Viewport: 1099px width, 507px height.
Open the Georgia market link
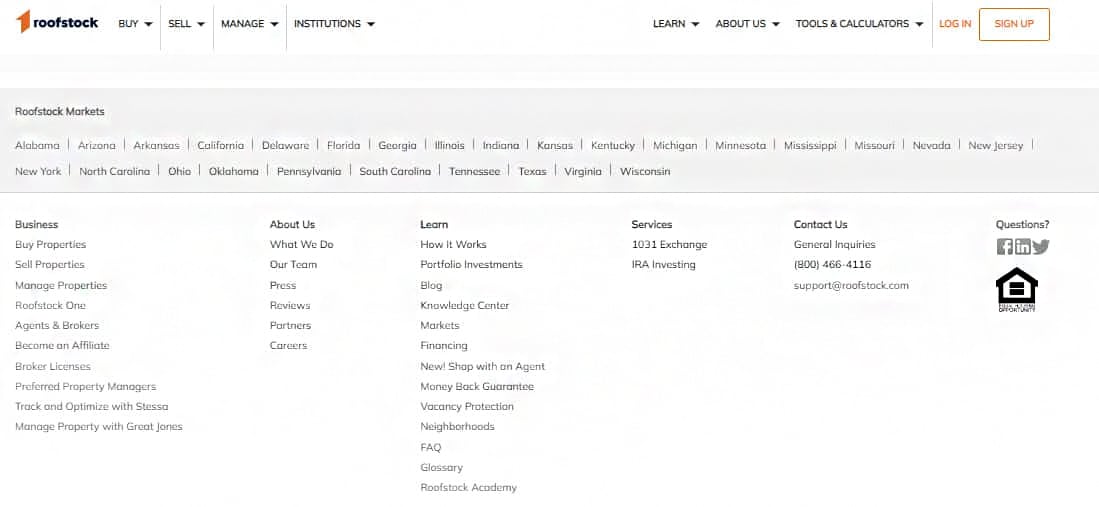[x=397, y=146]
